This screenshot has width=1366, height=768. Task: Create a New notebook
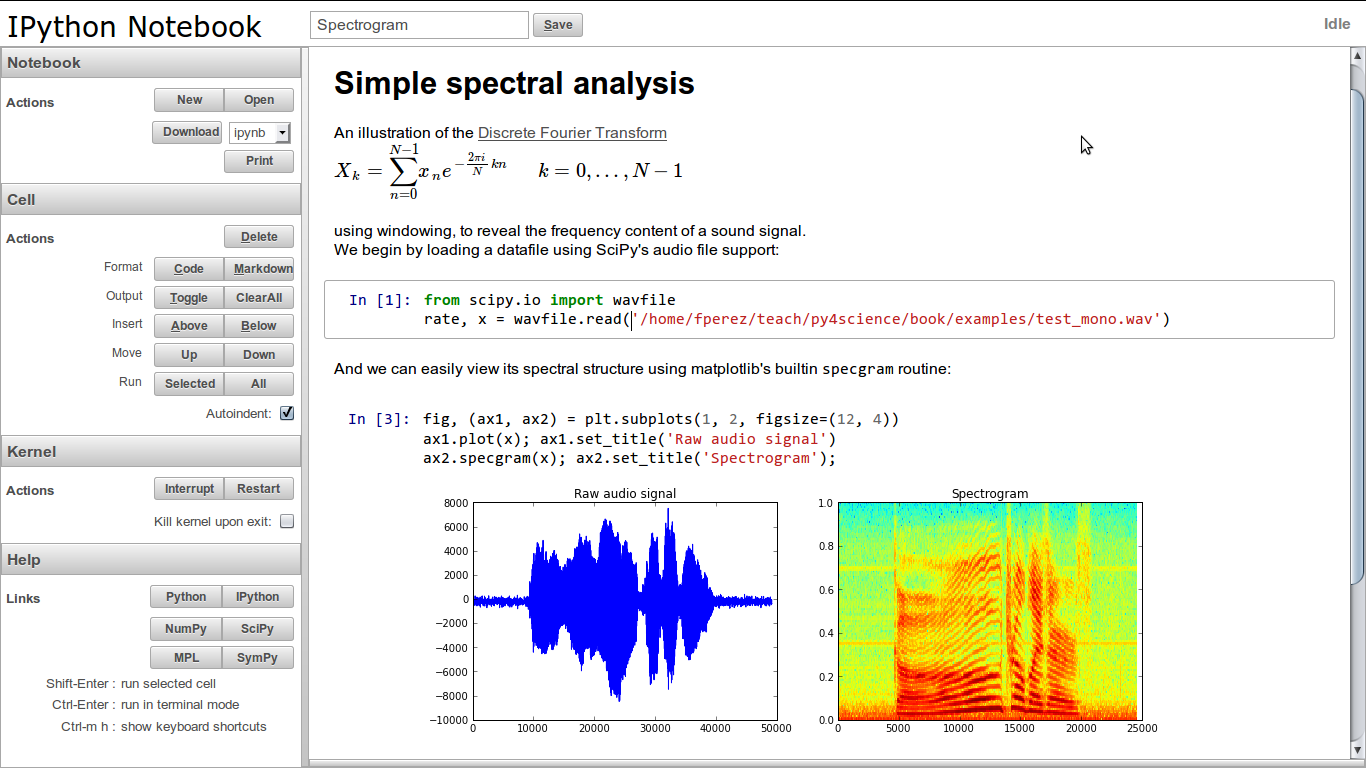[x=189, y=100]
